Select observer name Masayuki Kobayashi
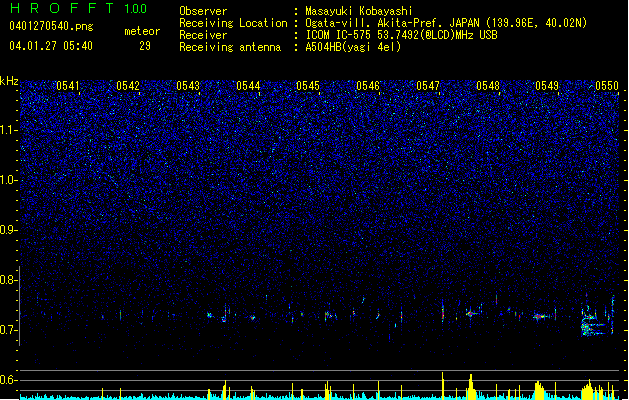Viewport: 629px width, 400px height. tap(359, 11)
